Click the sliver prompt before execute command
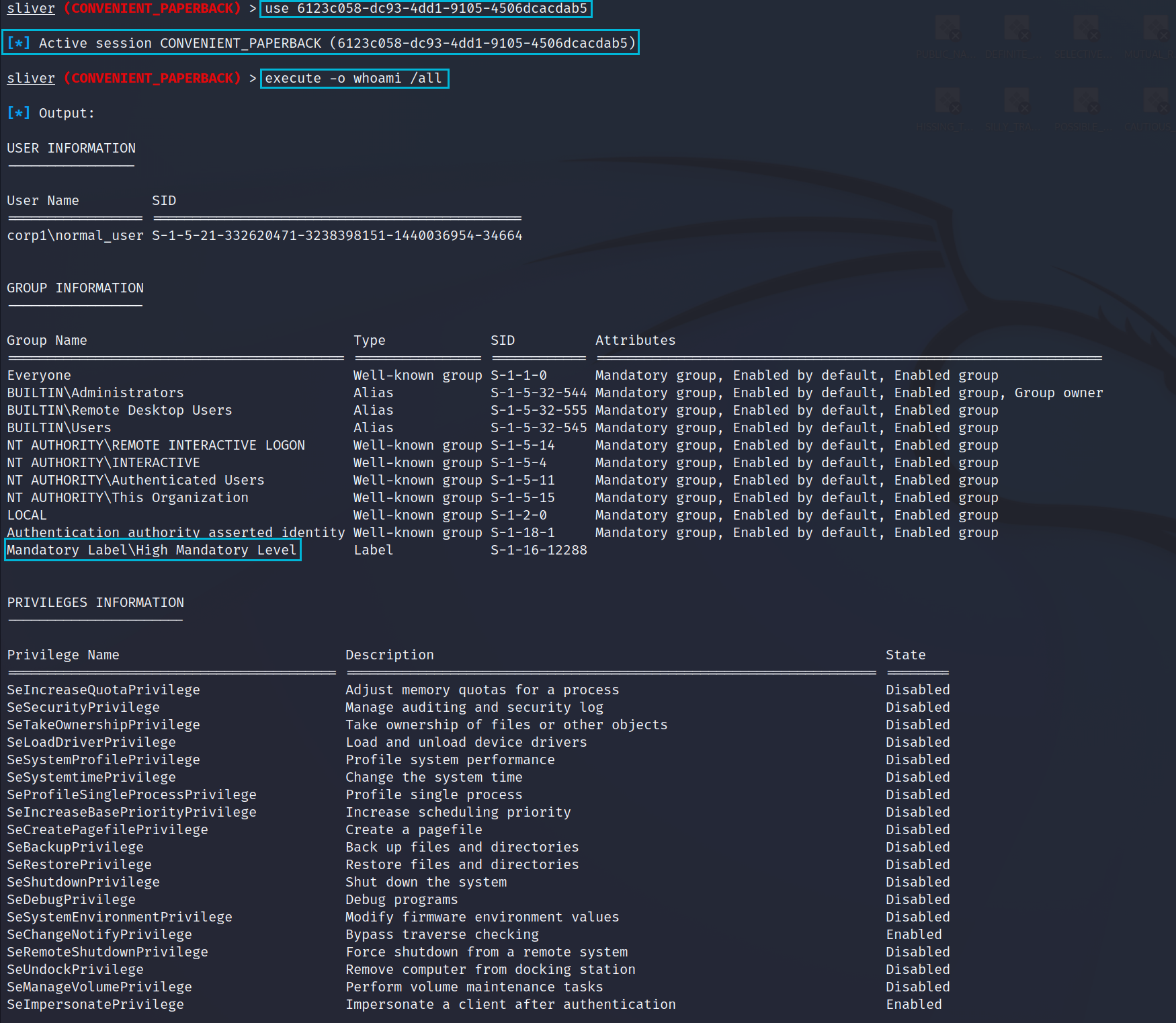The height and width of the screenshot is (1023, 1176). (31, 79)
